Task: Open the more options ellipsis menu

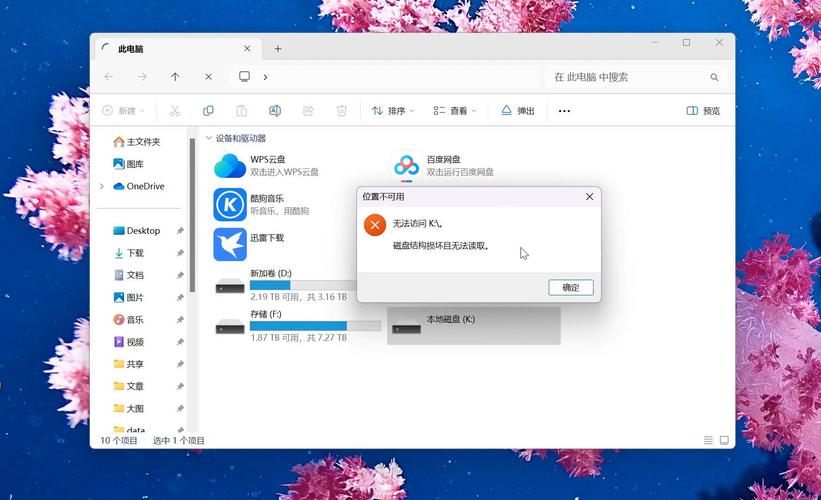Action: click(x=564, y=111)
